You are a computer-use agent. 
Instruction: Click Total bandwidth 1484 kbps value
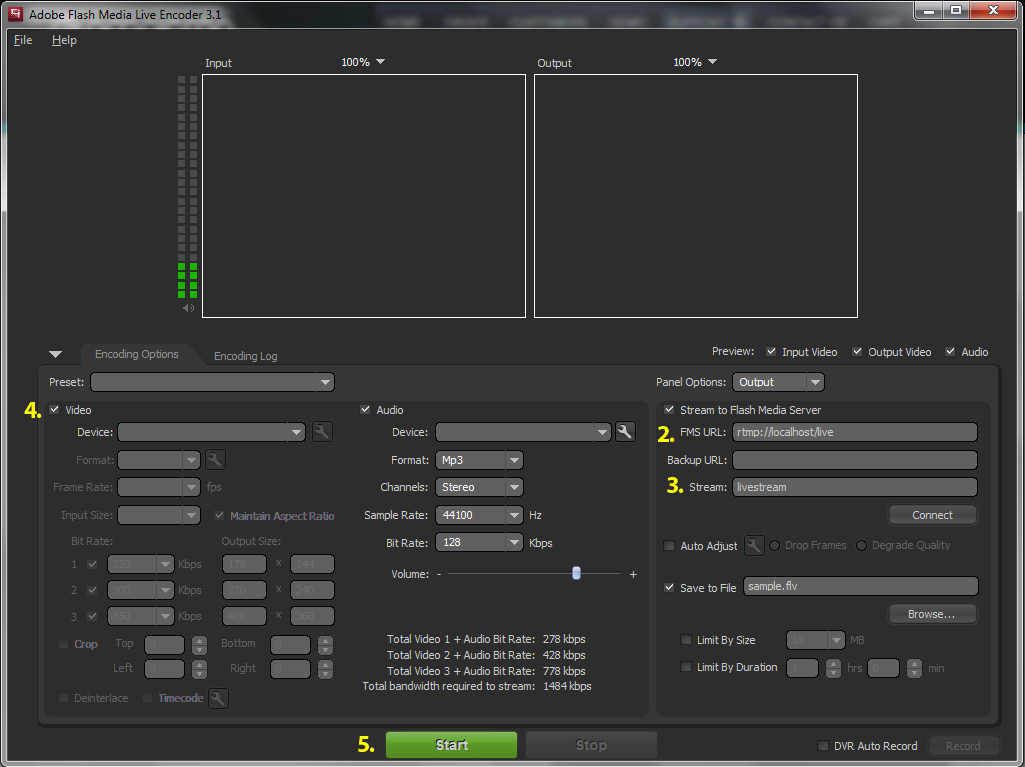[567, 687]
